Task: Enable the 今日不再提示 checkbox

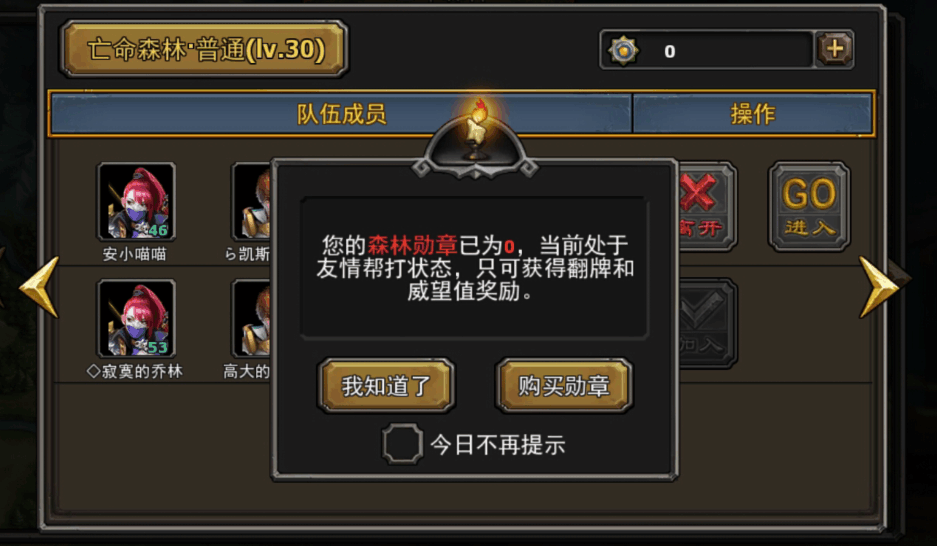Action: click(402, 444)
